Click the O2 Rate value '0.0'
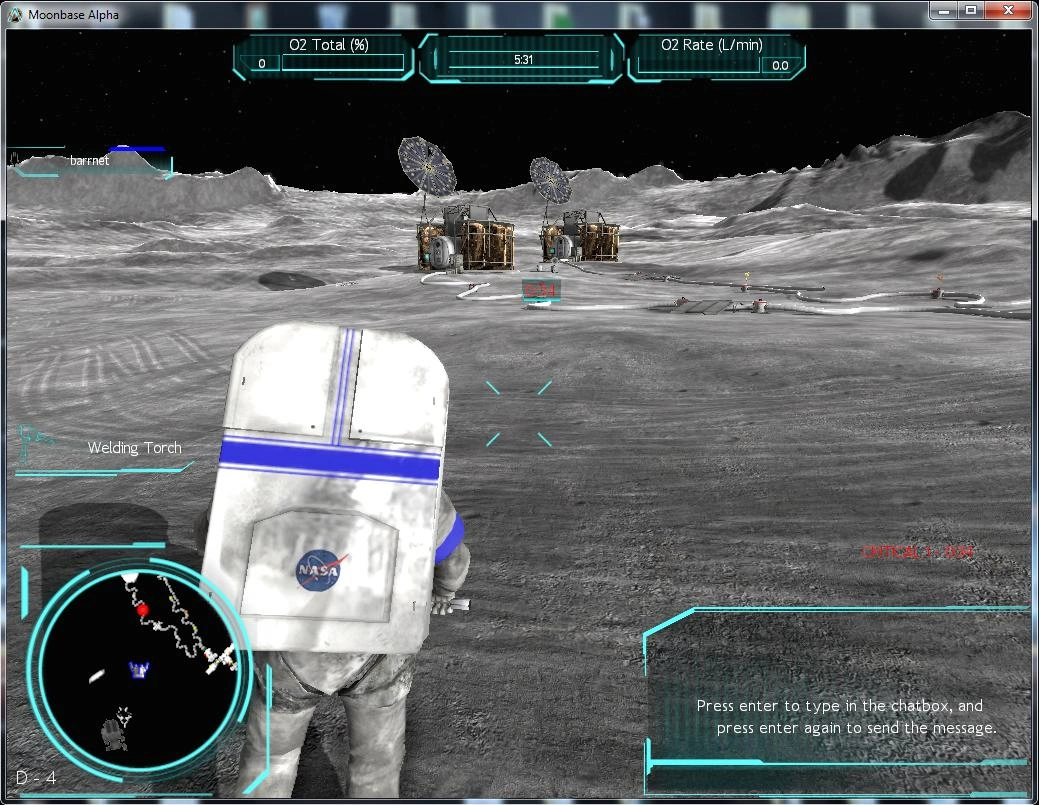 780,66
